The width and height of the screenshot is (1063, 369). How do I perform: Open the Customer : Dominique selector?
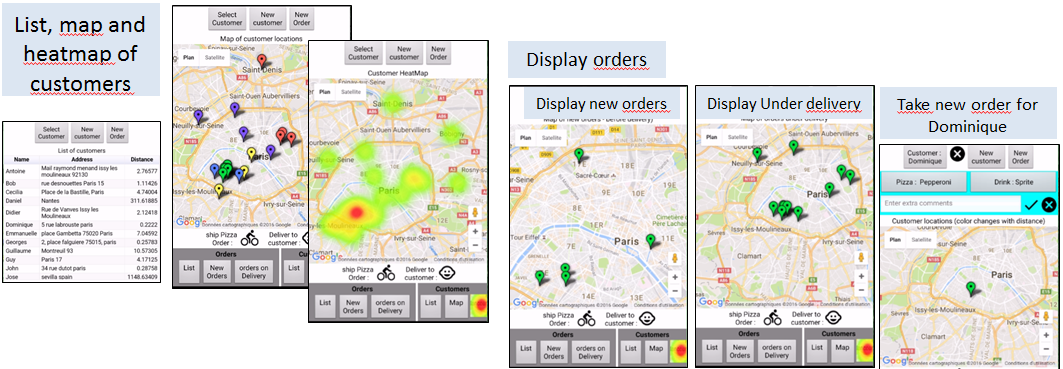click(925, 157)
